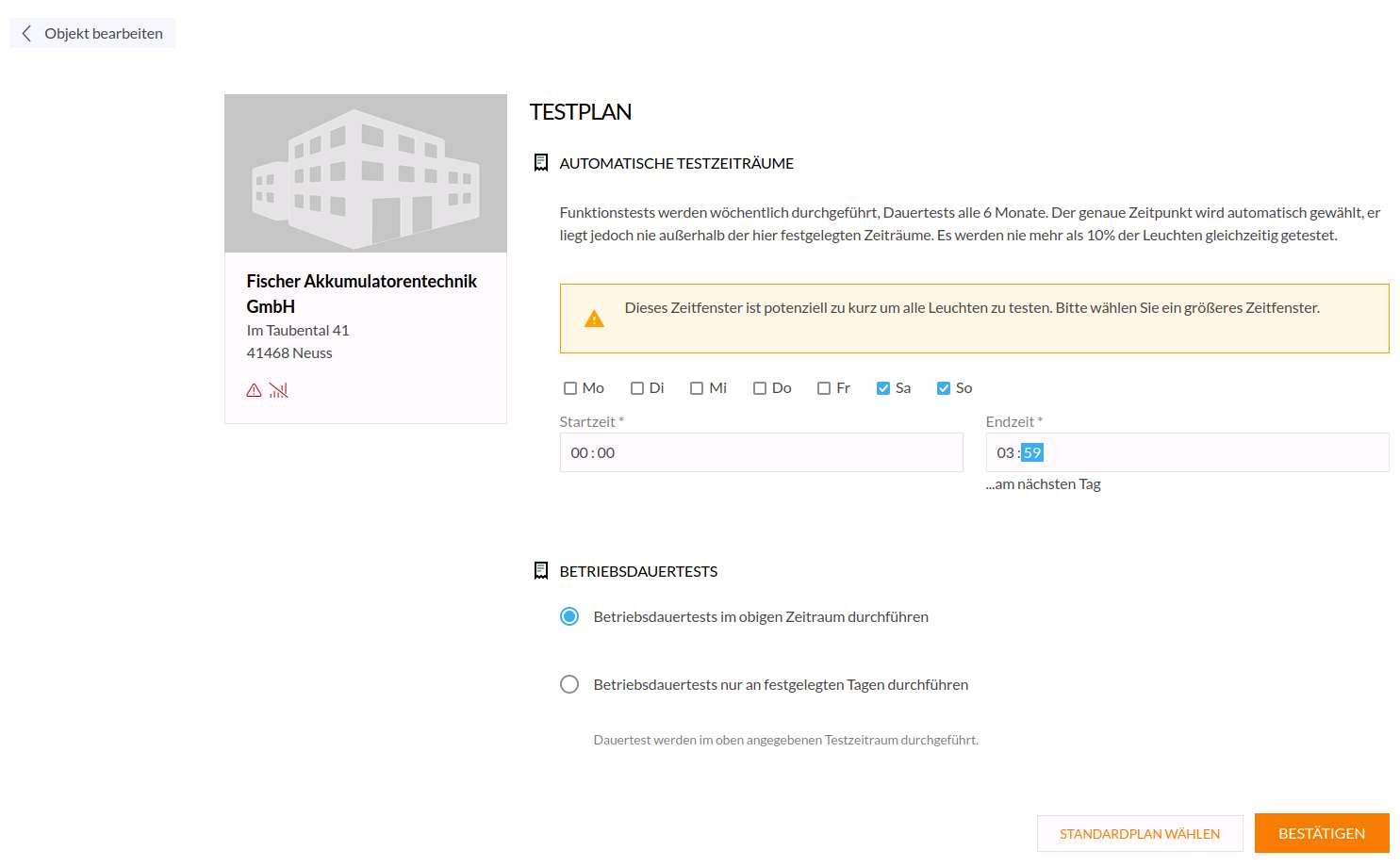Click the '...am nächsten Tag' hint text
1400x867 pixels.
1044,484
